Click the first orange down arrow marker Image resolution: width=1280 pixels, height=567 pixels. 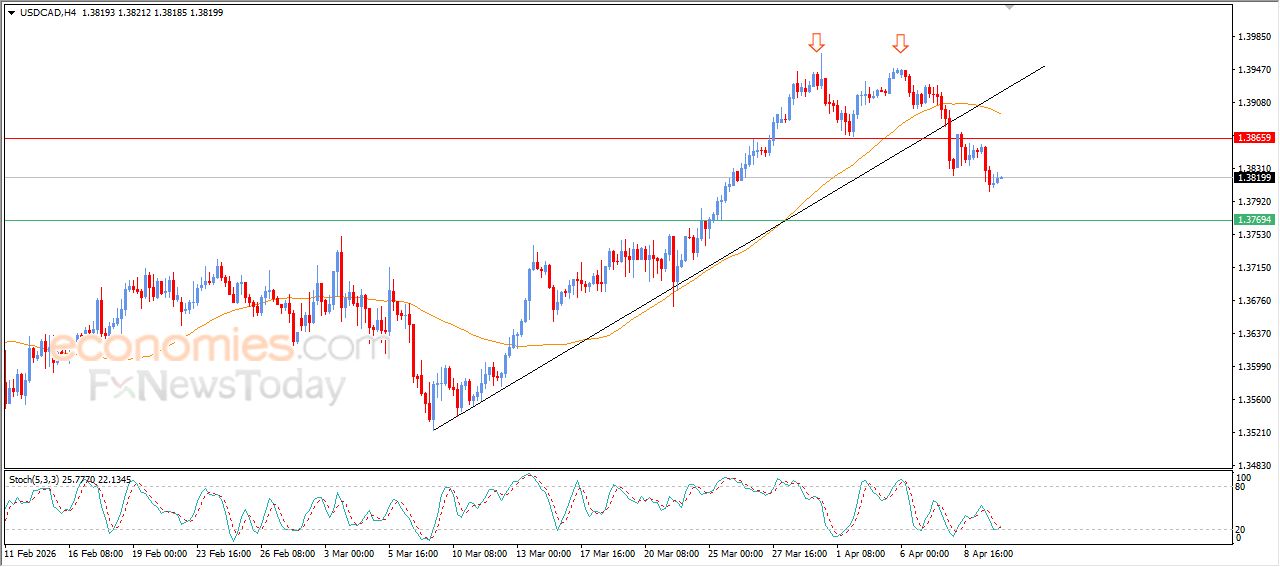coord(817,42)
